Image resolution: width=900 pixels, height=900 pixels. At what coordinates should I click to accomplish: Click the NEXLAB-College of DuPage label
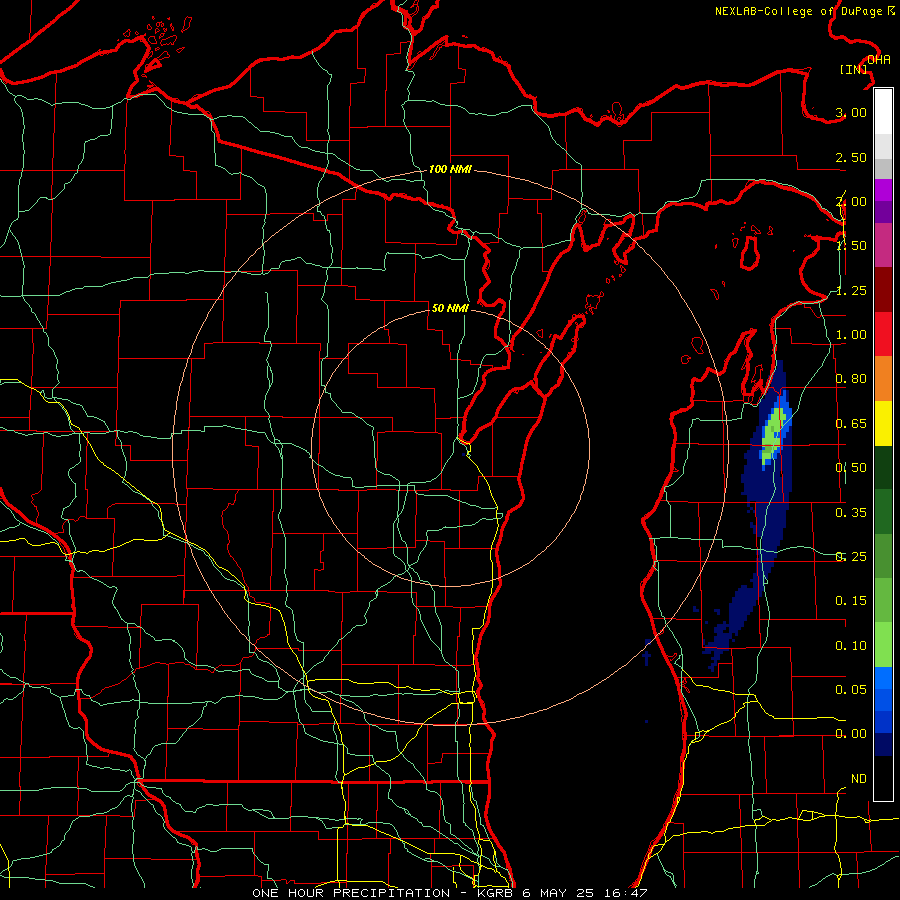coord(804,11)
